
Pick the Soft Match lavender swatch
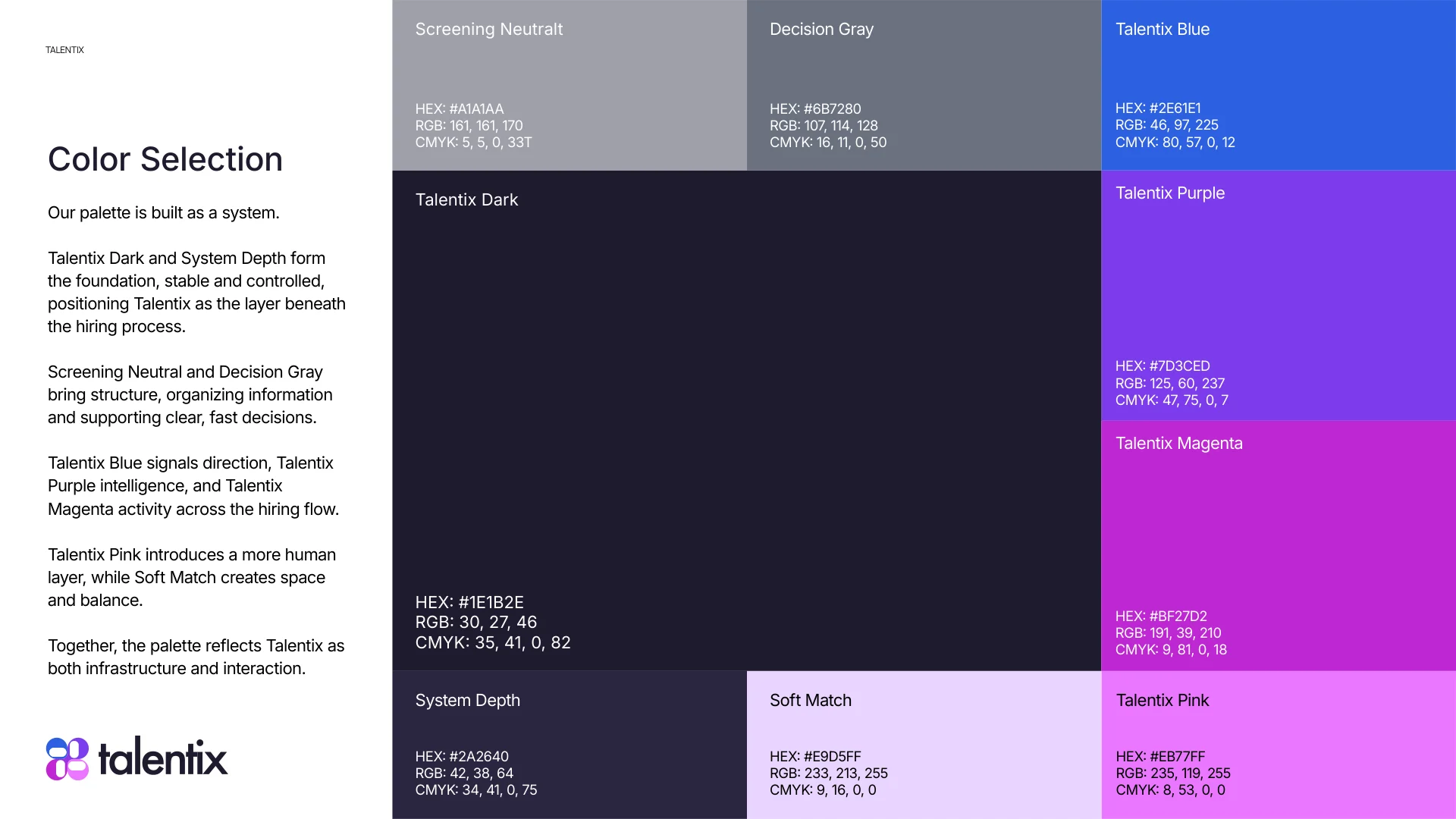(924, 745)
